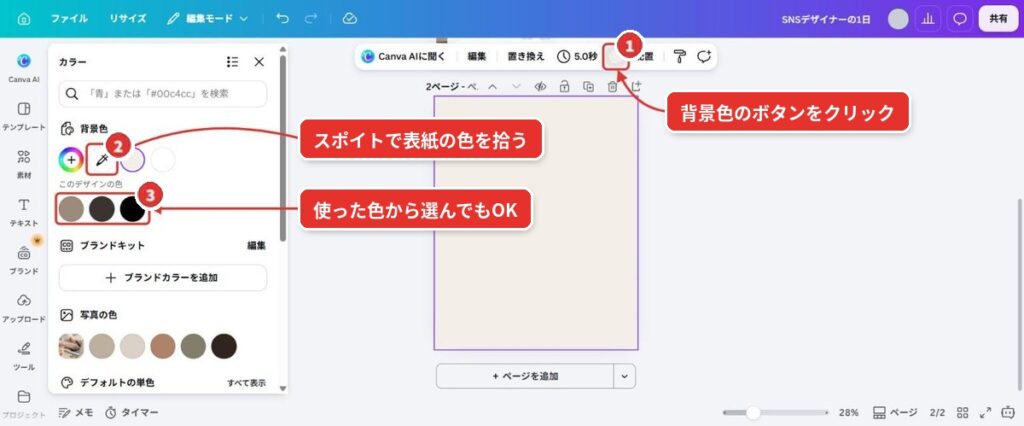Select the photo thumbnail under 写真の色
Image resolution: width=1024 pixels, height=426 pixels.
(71, 346)
